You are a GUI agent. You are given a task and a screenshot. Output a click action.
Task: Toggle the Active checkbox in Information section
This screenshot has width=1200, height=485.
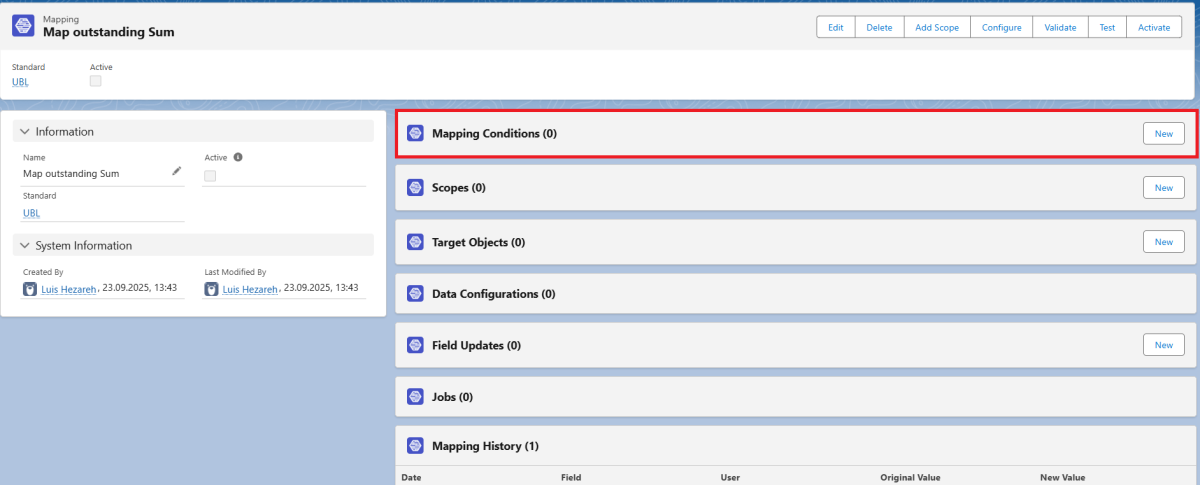(x=210, y=176)
